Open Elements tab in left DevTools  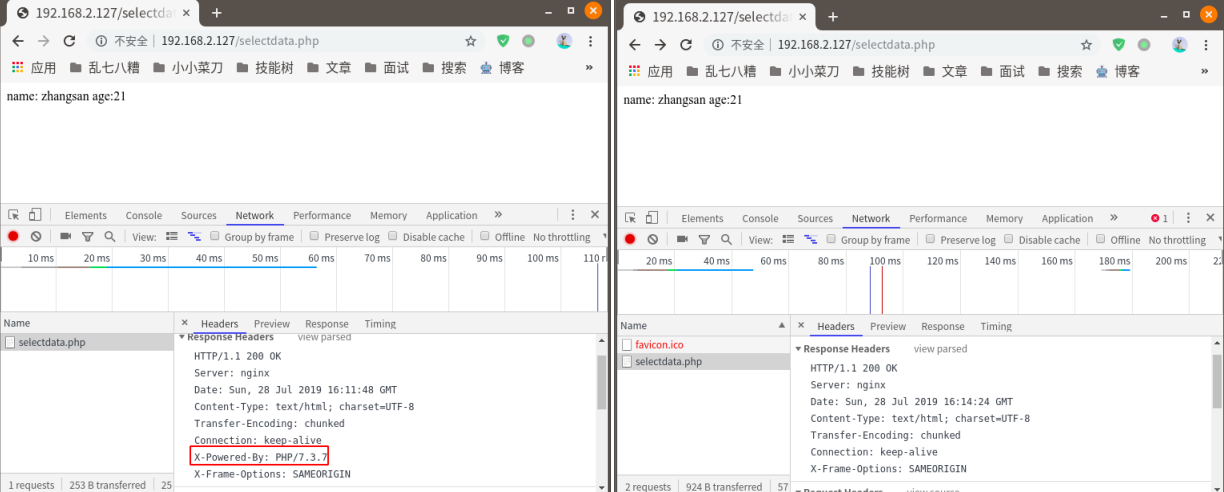tap(86, 215)
